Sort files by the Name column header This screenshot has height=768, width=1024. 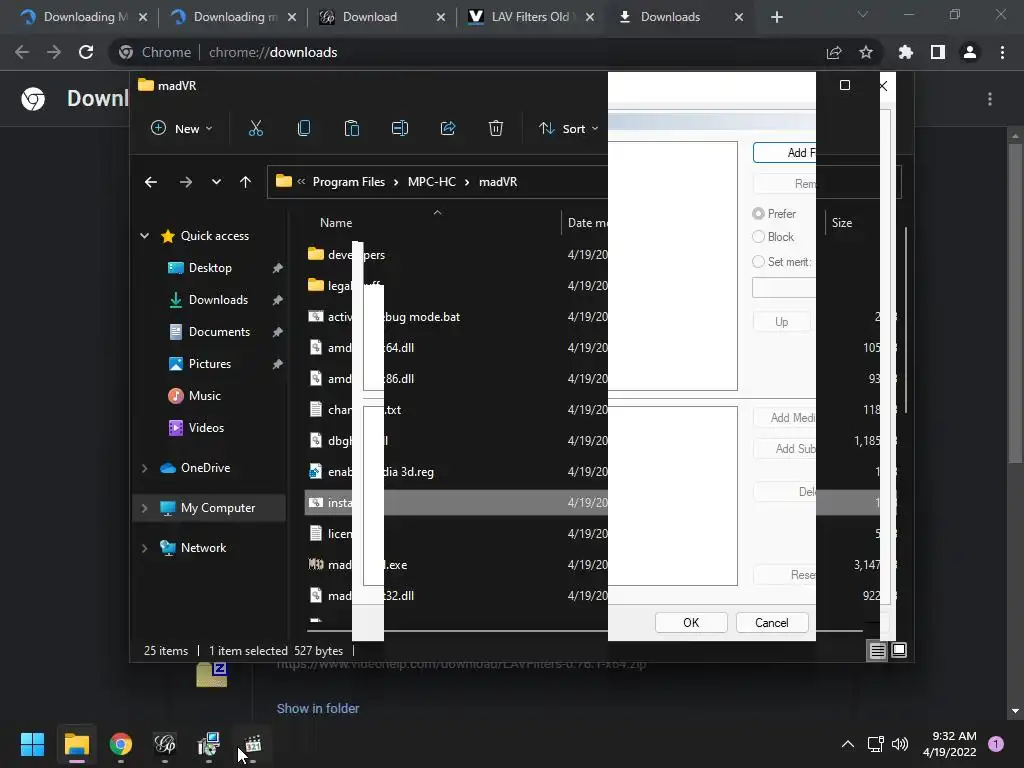click(336, 223)
